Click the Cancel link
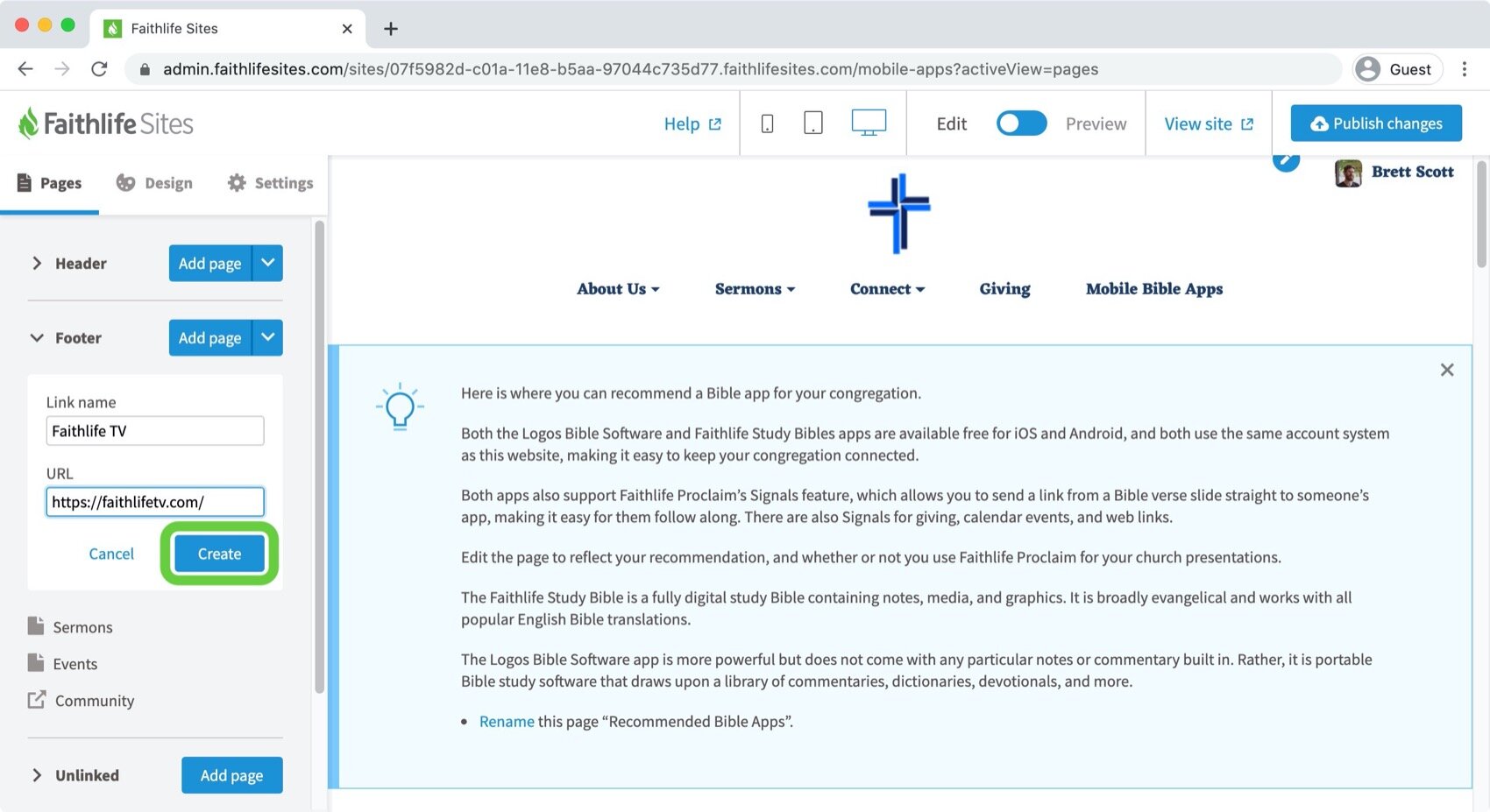Image resolution: width=1490 pixels, height=812 pixels. [111, 554]
